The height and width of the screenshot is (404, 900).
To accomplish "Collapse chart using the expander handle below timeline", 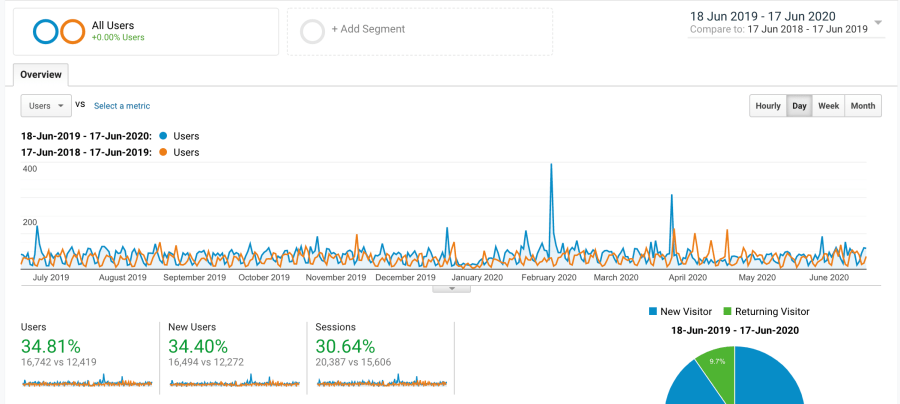I will 452,288.
